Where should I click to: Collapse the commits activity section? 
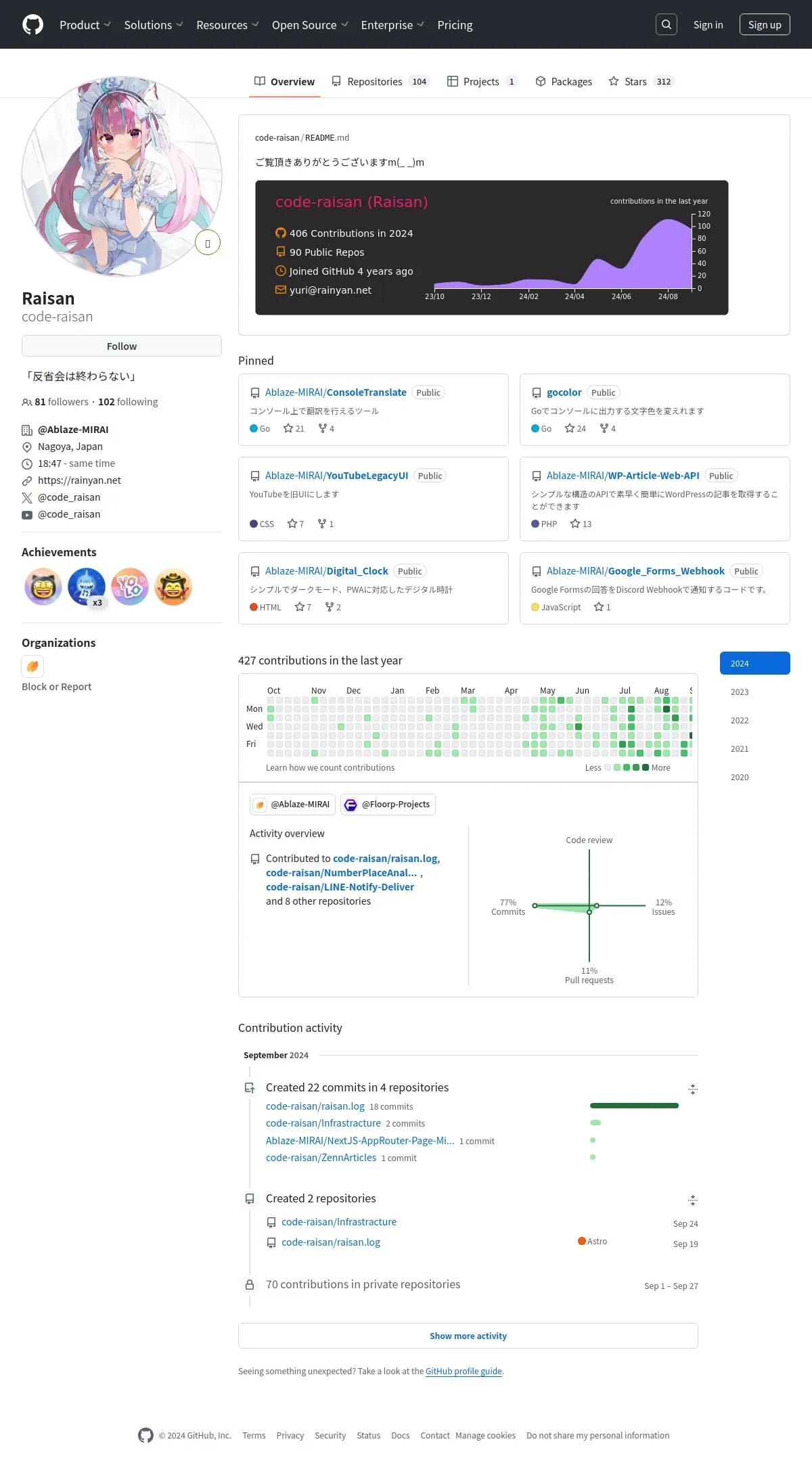[692, 1089]
